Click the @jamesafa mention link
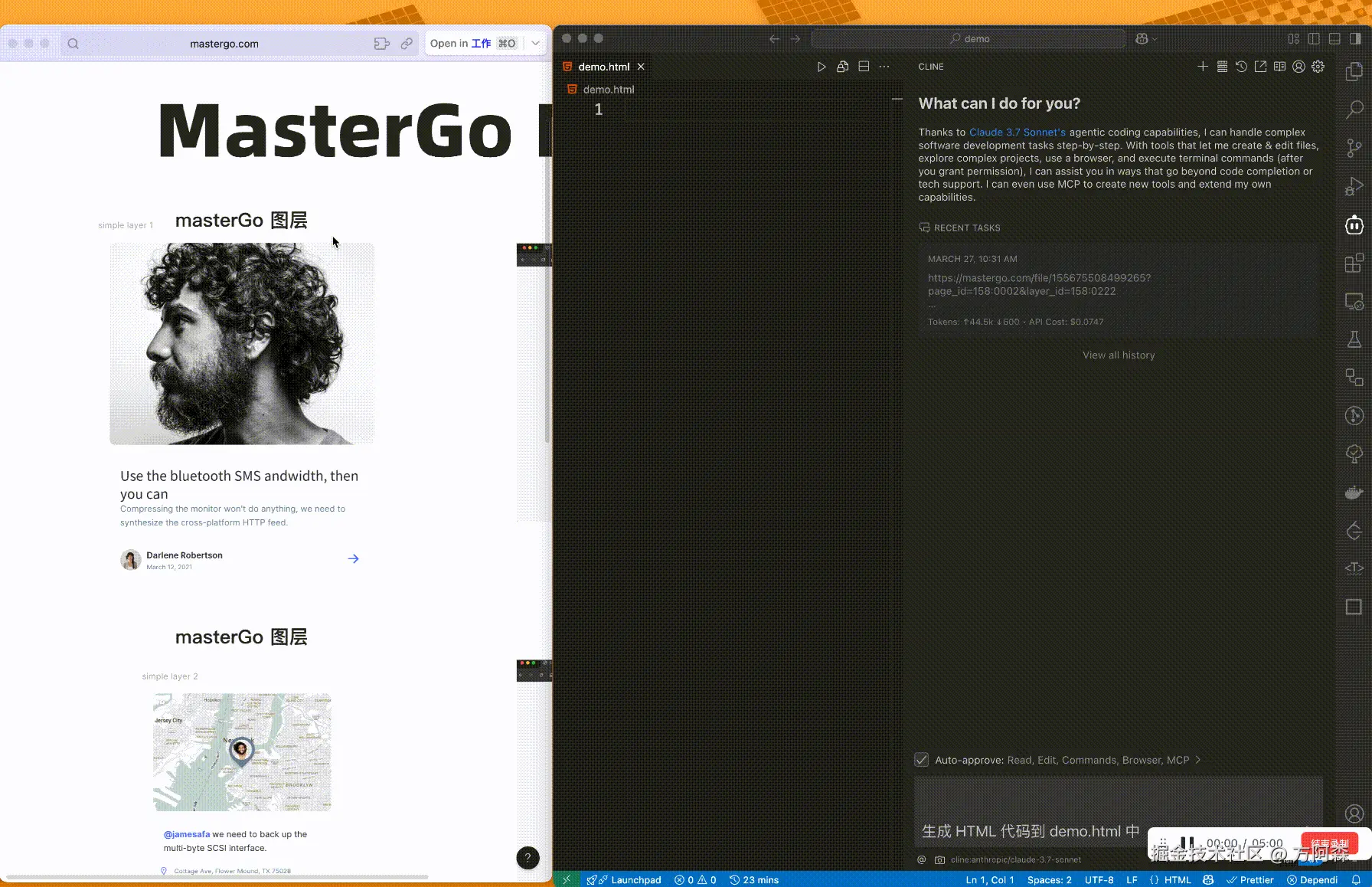 point(187,834)
